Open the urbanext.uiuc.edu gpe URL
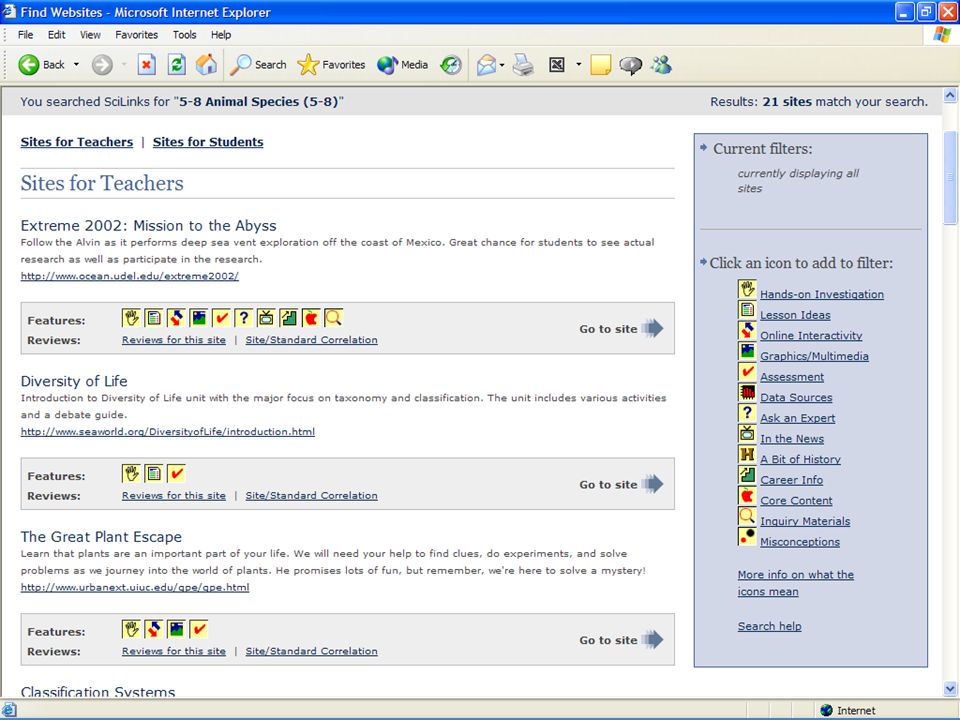960x720 pixels. [x=135, y=587]
